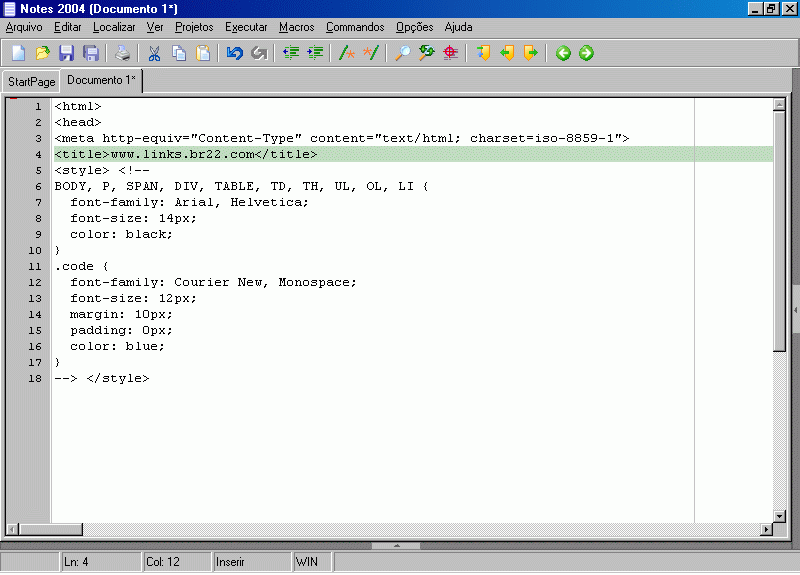Decrease indent of the selected lines
800x575 pixels.
[291, 53]
